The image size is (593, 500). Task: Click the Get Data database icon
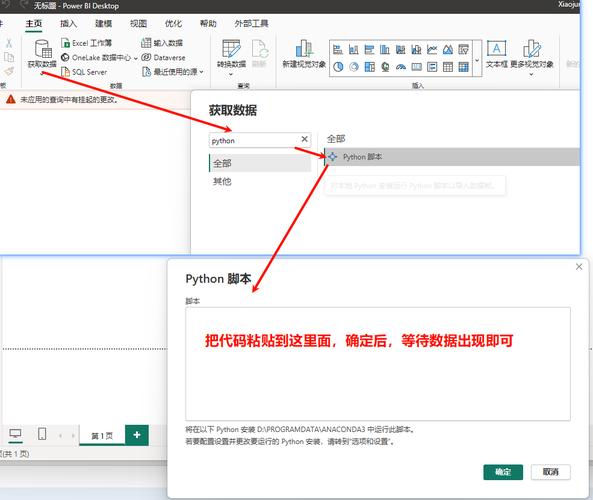(x=43, y=49)
